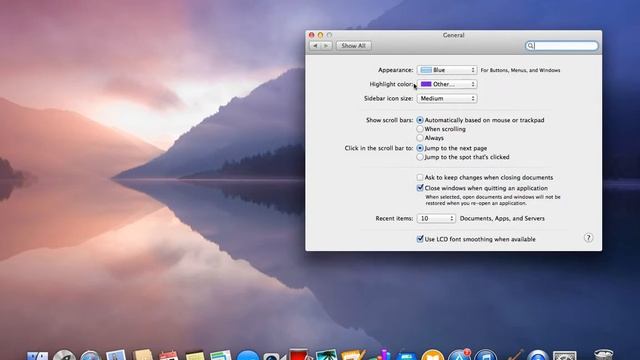The image size is (640, 360).
Task: Open the Highlight color dropdown showing Other
Action: [x=447, y=84]
